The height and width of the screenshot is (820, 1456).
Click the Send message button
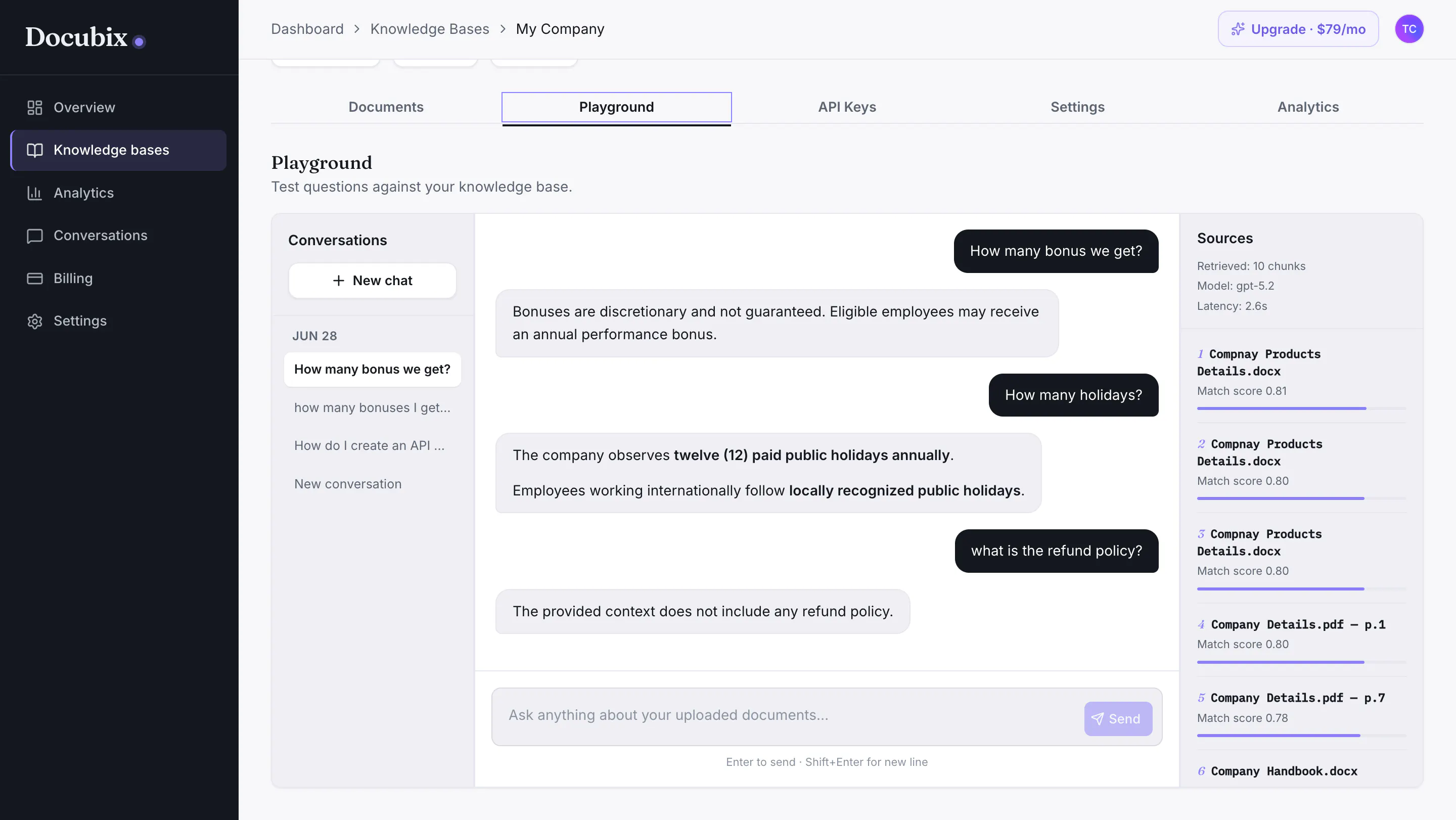point(1117,719)
